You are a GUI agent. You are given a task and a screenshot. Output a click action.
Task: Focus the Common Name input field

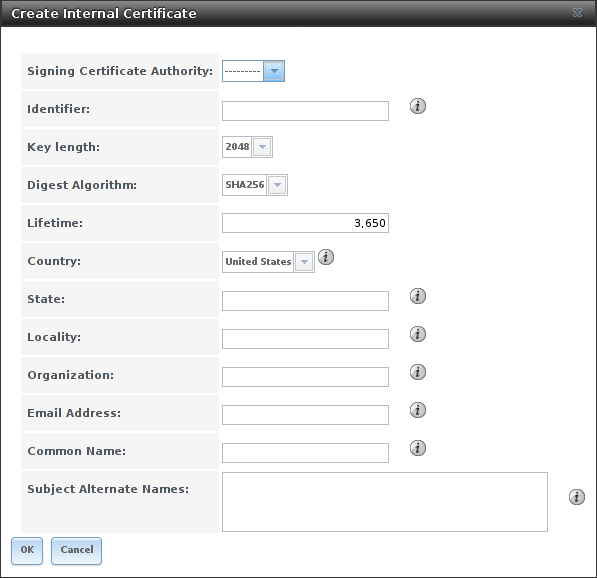[x=305, y=453]
